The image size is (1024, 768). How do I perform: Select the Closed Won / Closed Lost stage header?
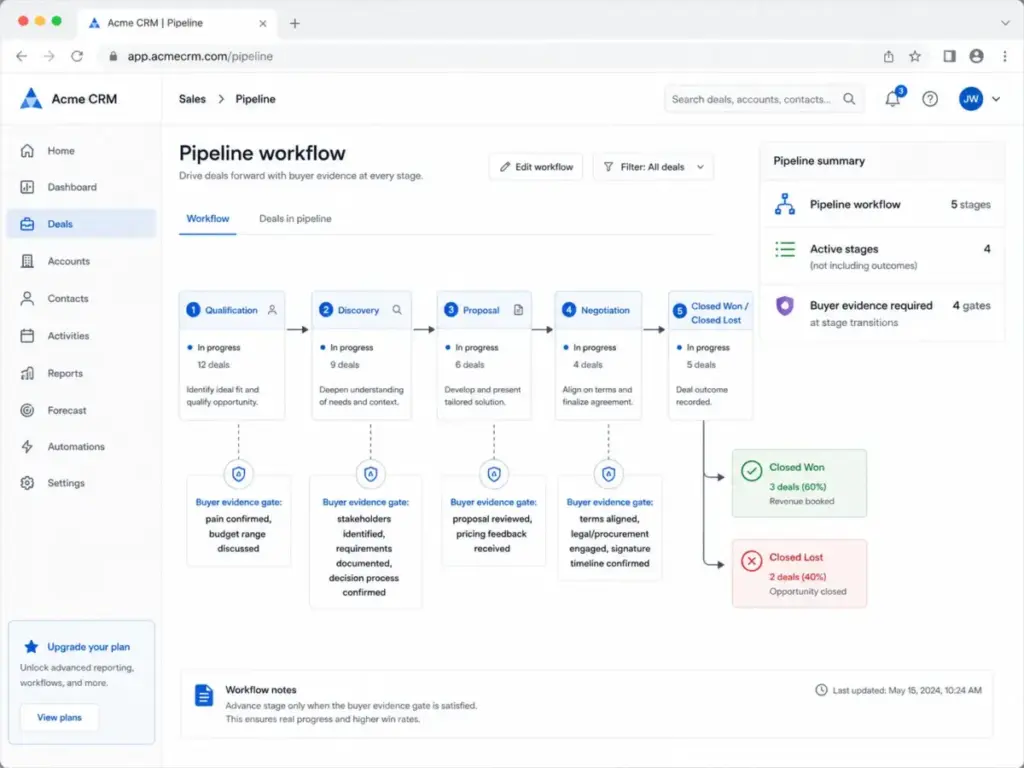click(x=711, y=313)
